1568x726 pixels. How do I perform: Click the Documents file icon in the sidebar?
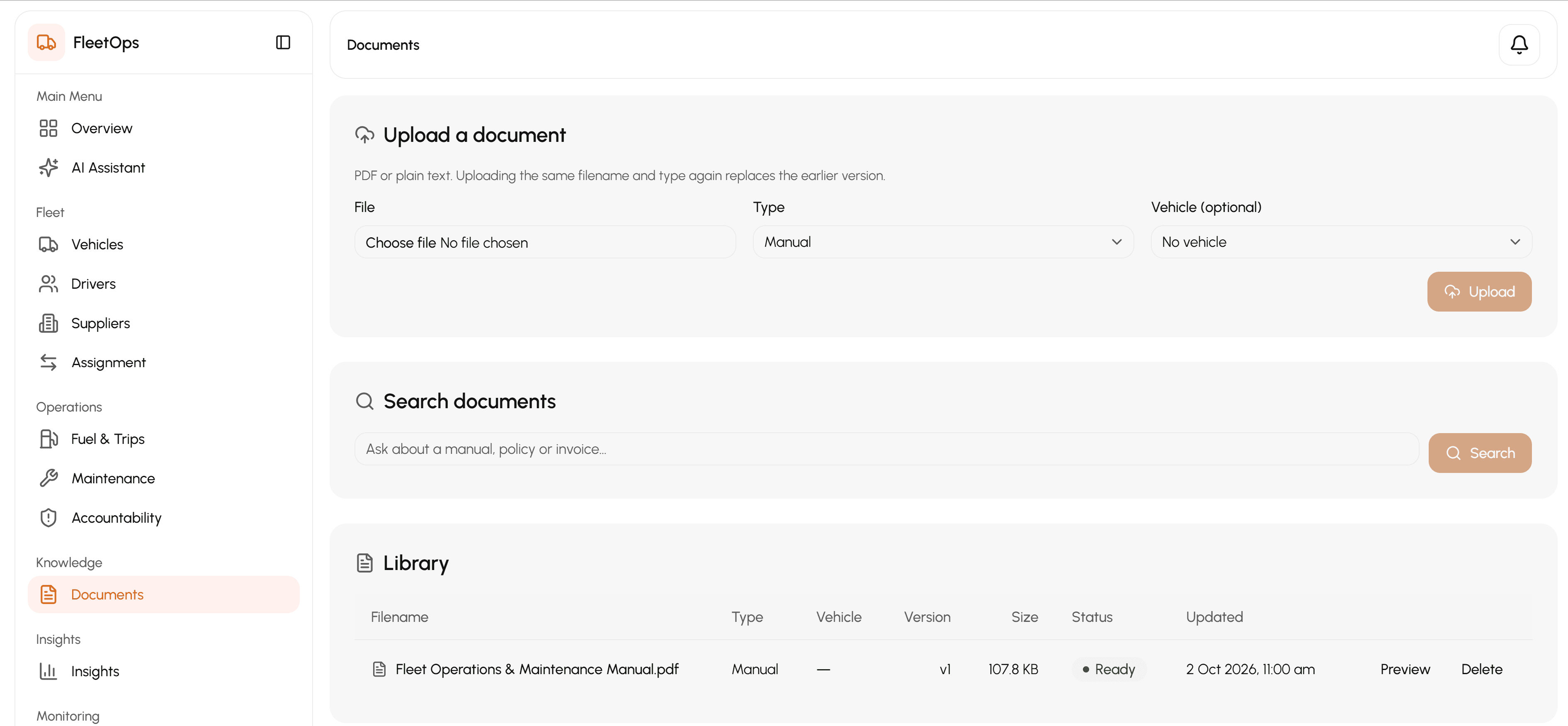(48, 594)
